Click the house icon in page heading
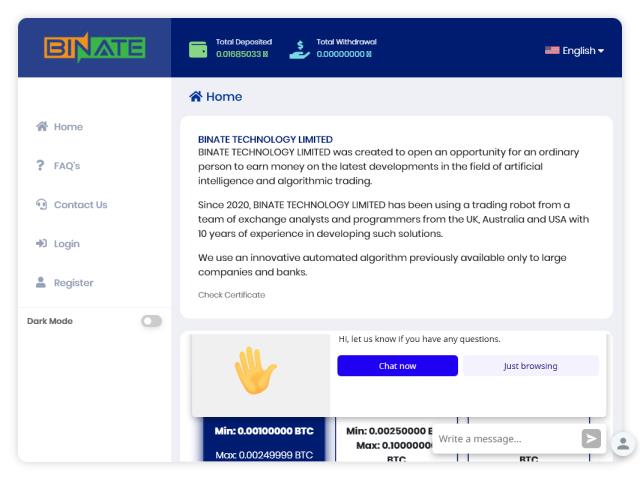The width and height of the screenshot is (640, 480). point(196,96)
